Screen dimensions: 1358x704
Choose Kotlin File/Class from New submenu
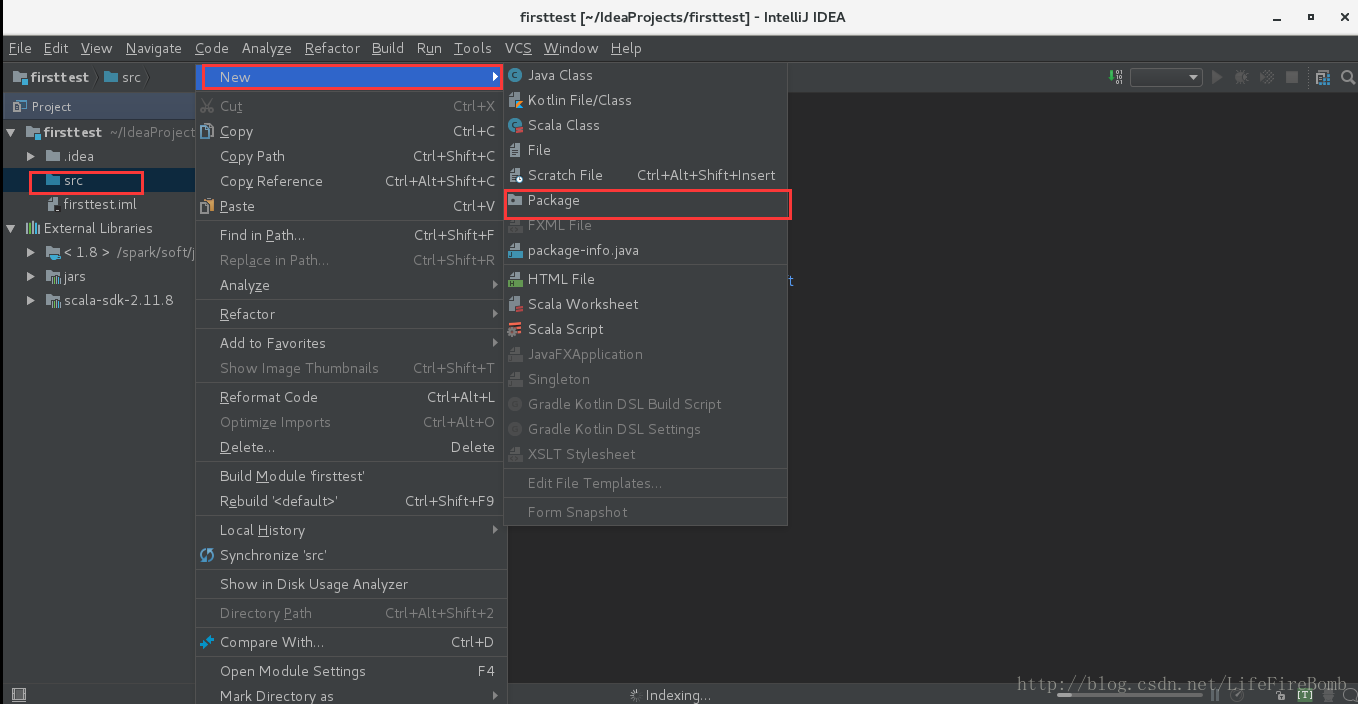click(648, 100)
